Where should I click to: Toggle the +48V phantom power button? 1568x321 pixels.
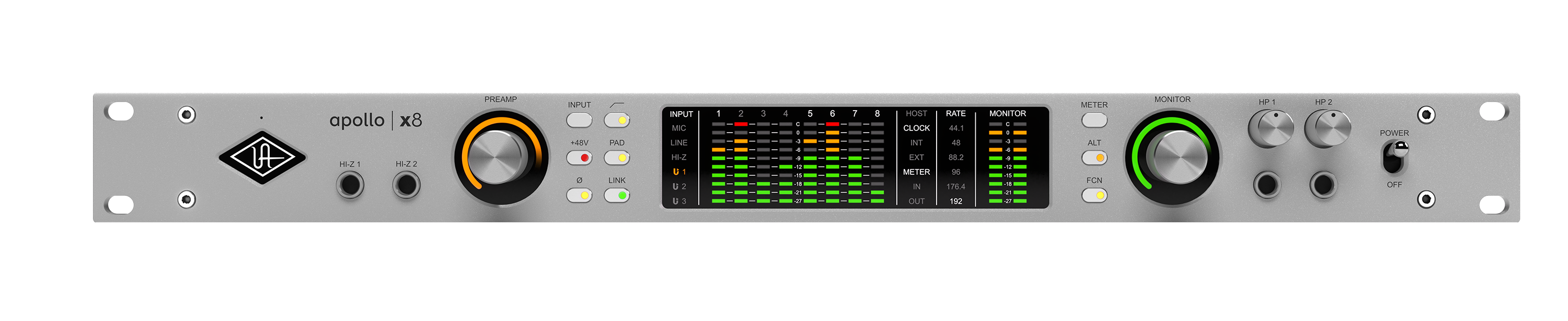[579, 158]
